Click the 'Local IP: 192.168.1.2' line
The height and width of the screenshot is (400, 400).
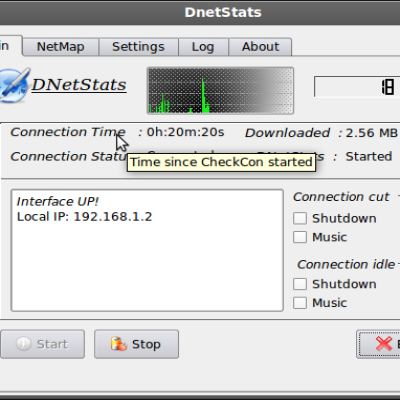click(84, 217)
